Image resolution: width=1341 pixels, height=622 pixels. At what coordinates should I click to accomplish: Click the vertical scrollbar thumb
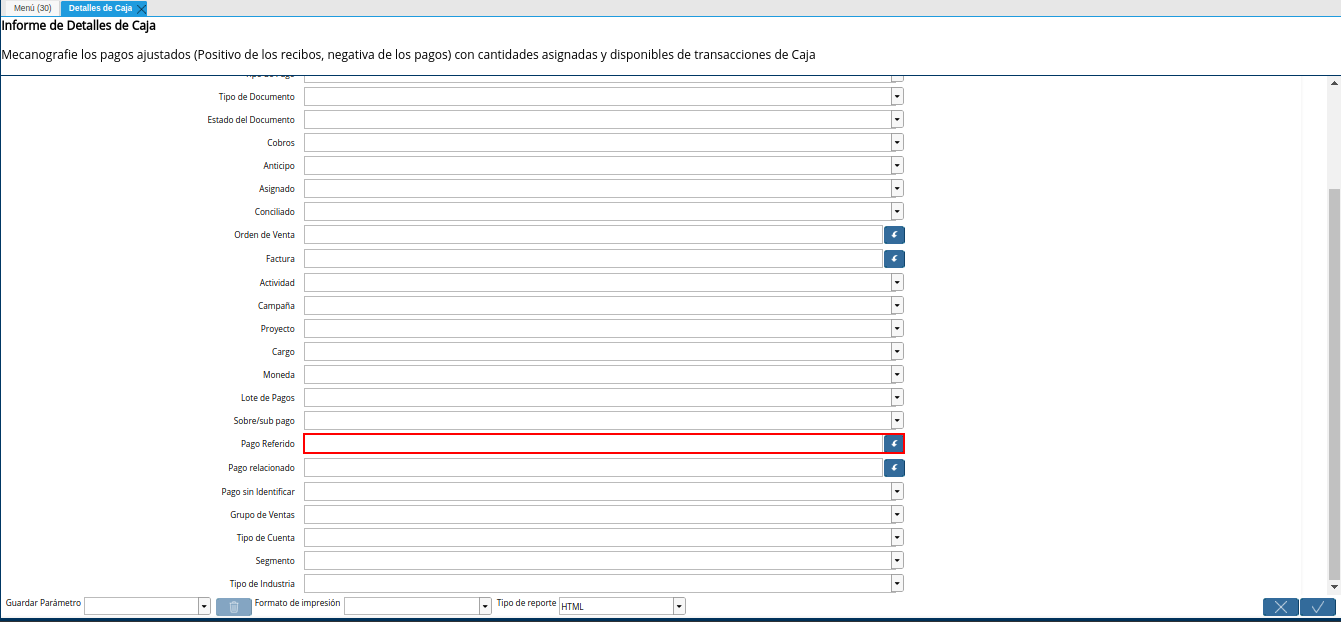coord(1333,384)
